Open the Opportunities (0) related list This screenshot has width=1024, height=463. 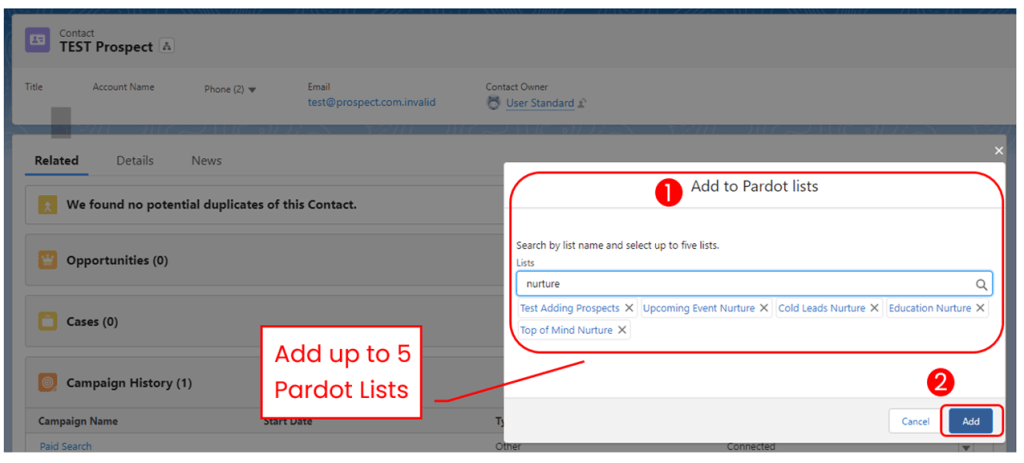[117, 261]
